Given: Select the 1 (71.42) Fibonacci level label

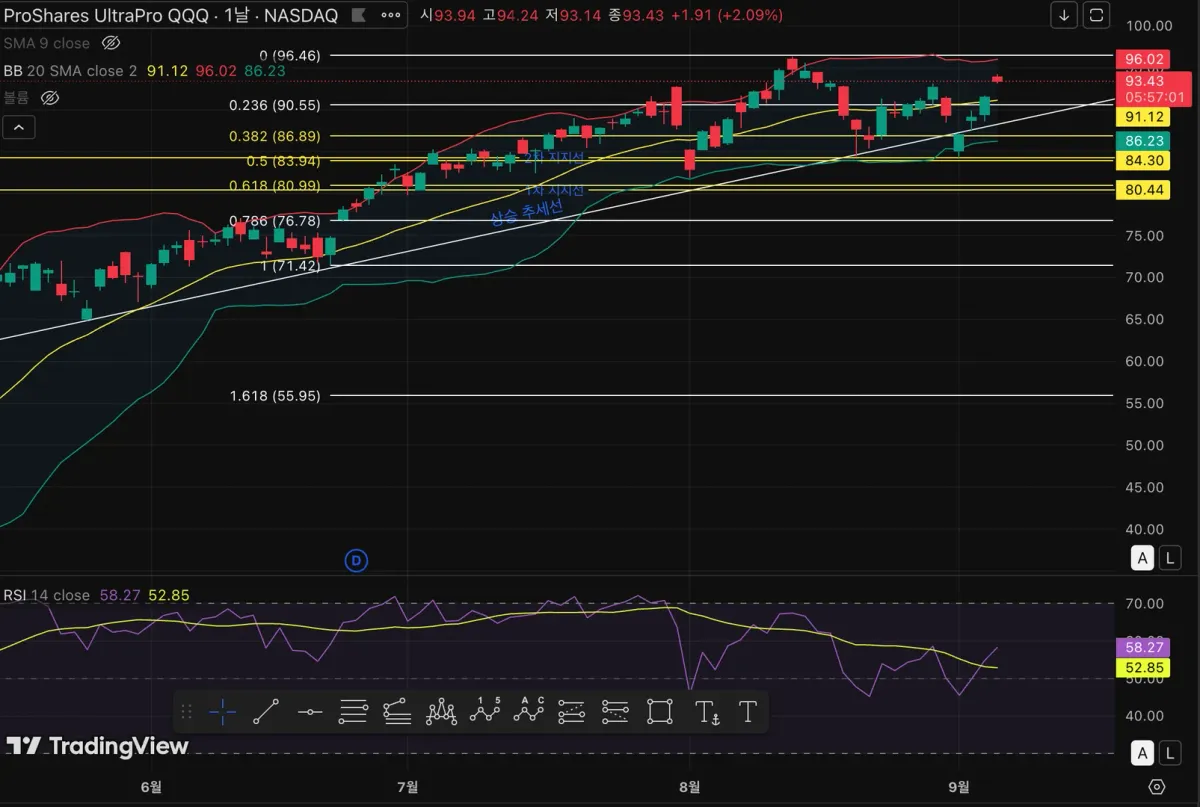Looking at the screenshot, I should [290, 266].
